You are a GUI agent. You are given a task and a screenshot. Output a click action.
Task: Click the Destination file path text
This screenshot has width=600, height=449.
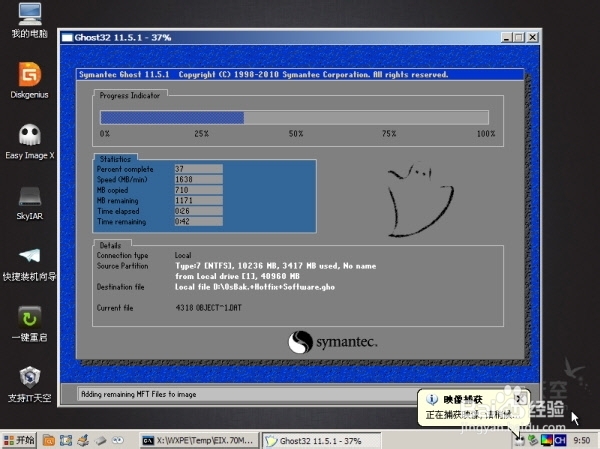pos(255,287)
